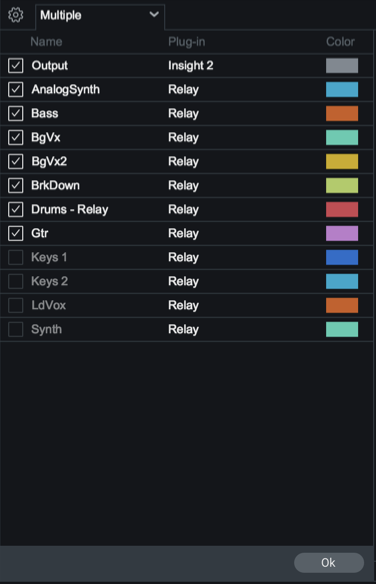Screen dimensions: 376x584
Task: Select the Keys 1 blue color swatch
Action: coord(342,257)
